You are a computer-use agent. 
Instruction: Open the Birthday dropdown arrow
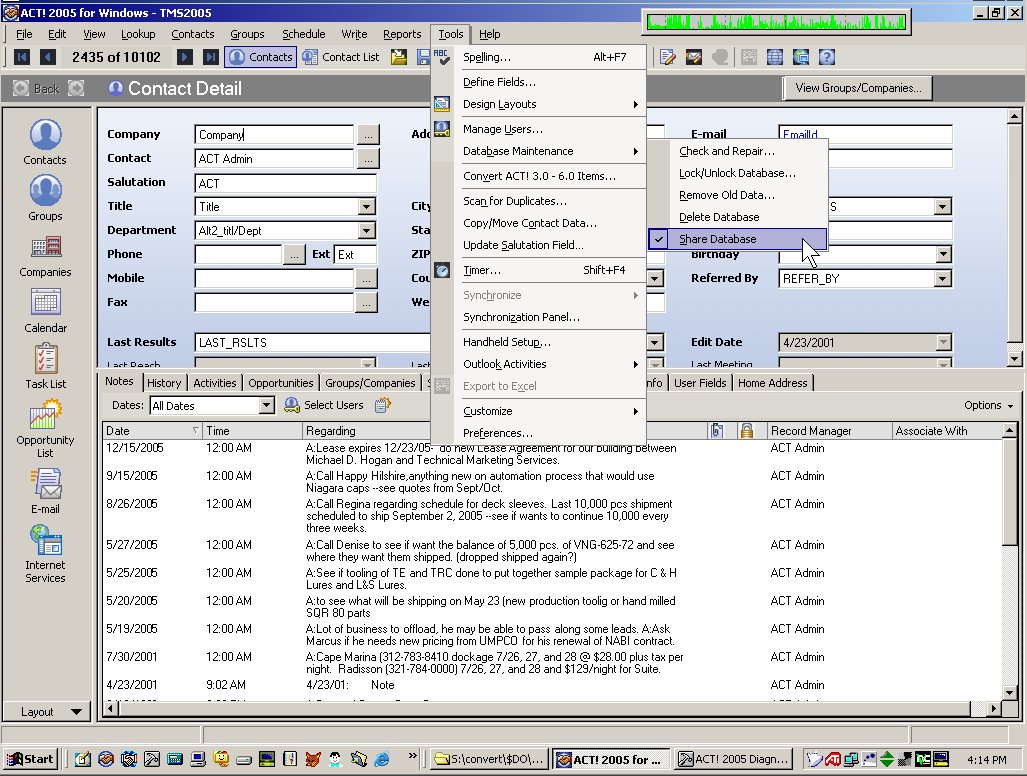[x=943, y=255]
